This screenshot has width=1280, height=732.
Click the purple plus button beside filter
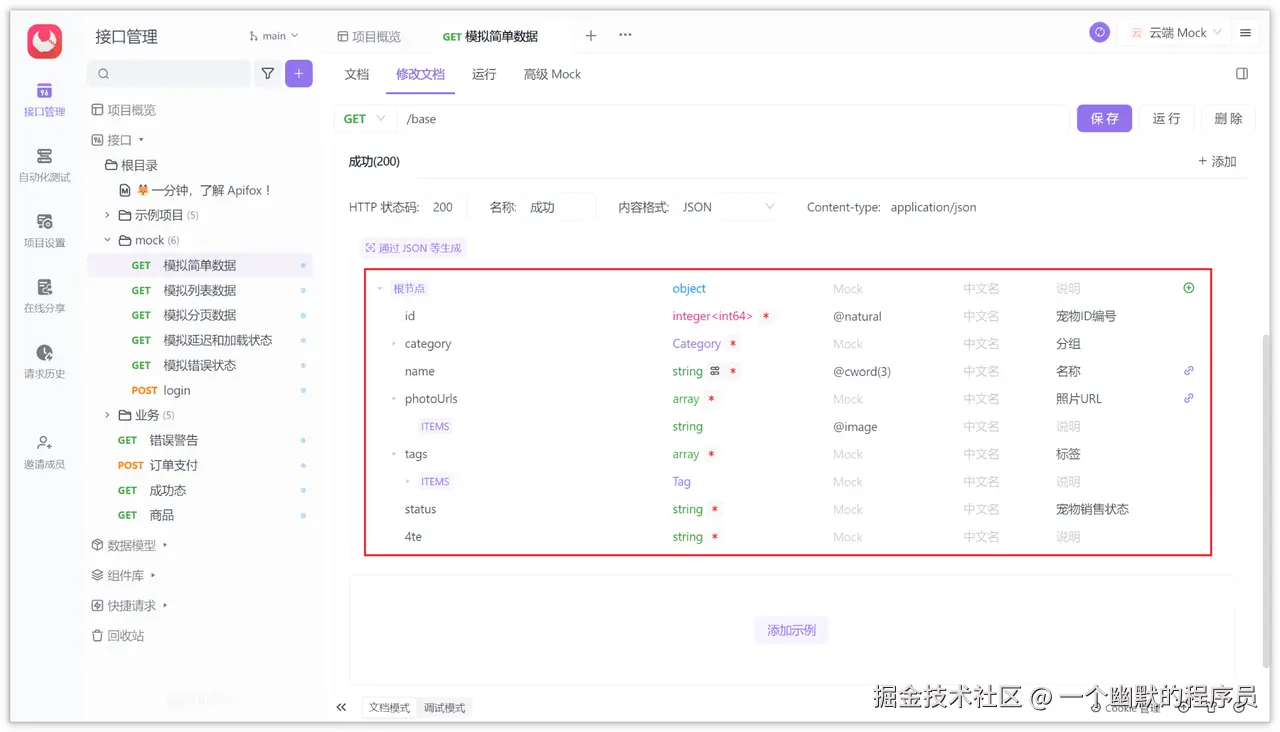tap(298, 73)
